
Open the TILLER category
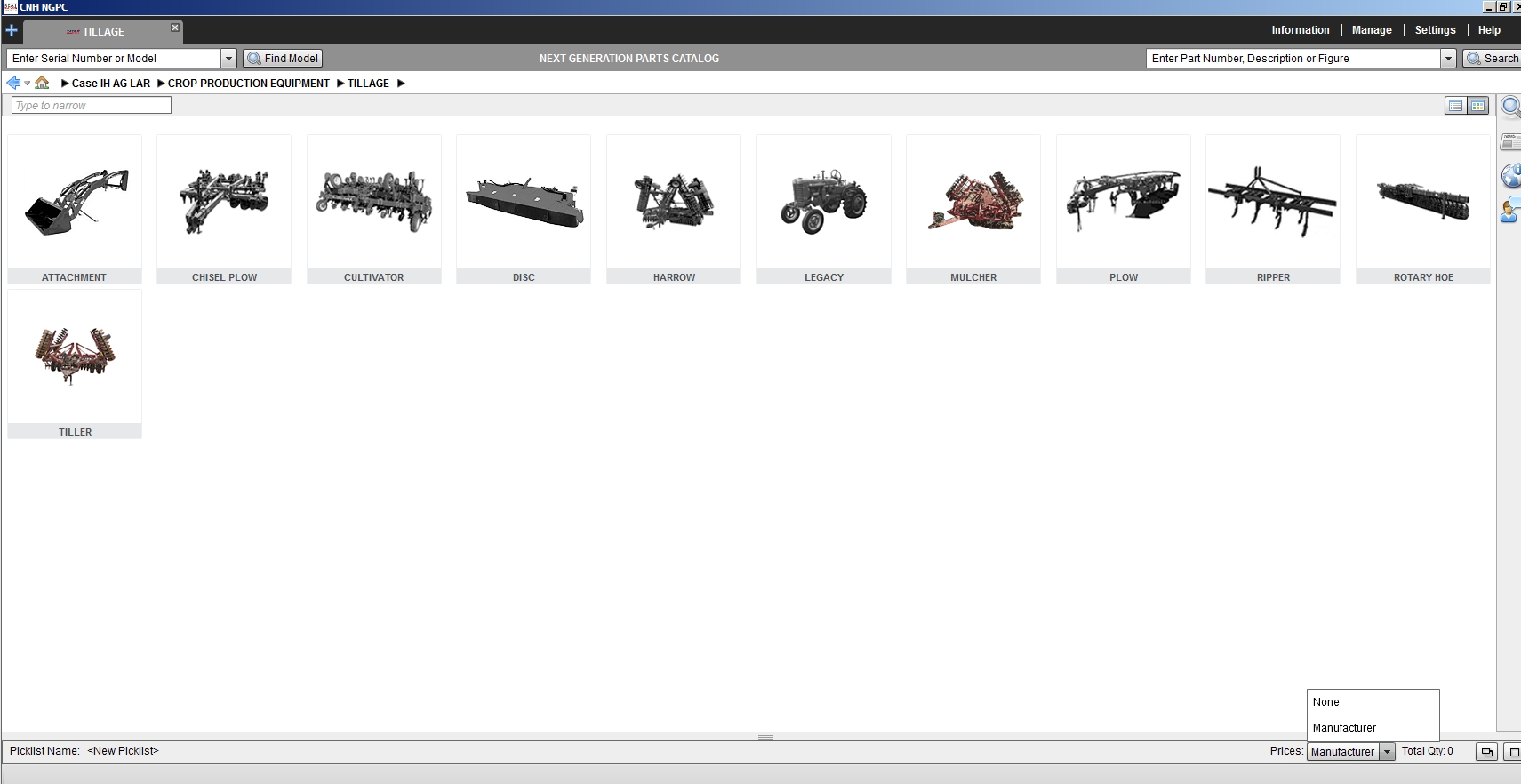pos(75,364)
